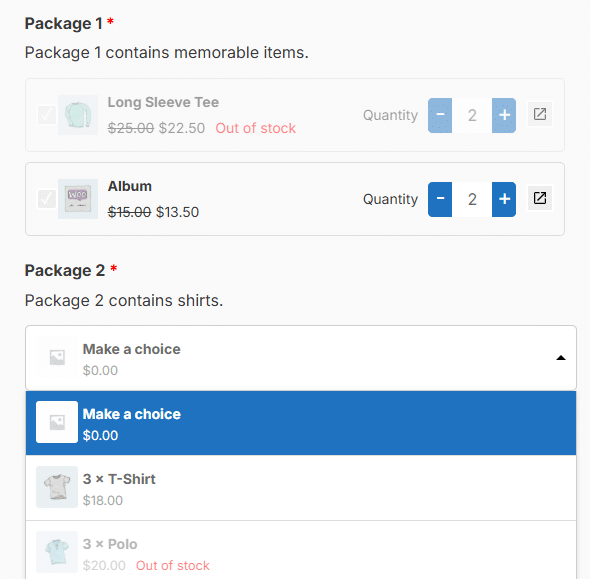Click the Album product thumbnail

click(x=78, y=199)
